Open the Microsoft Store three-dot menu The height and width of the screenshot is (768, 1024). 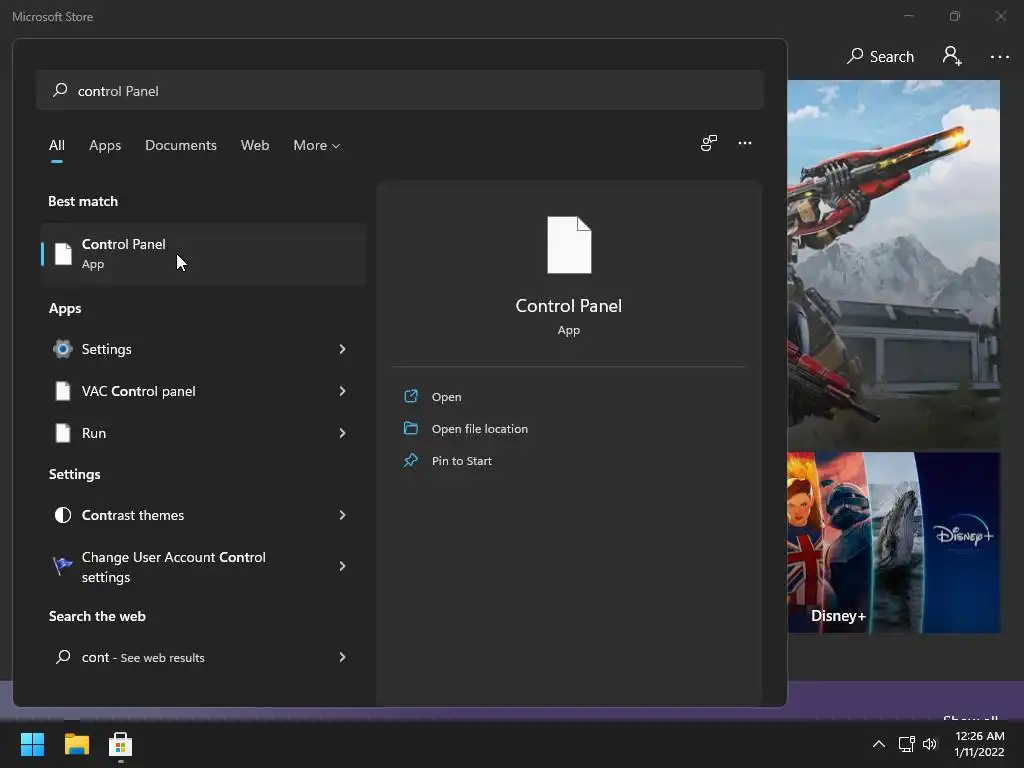(1000, 57)
